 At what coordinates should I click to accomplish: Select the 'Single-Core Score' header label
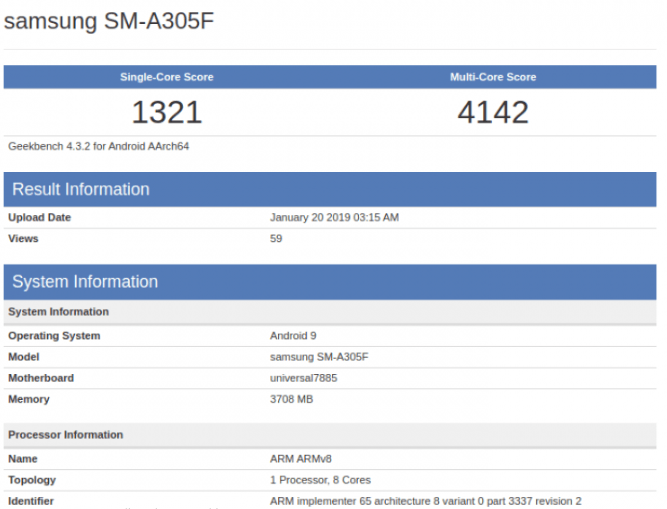[167, 77]
